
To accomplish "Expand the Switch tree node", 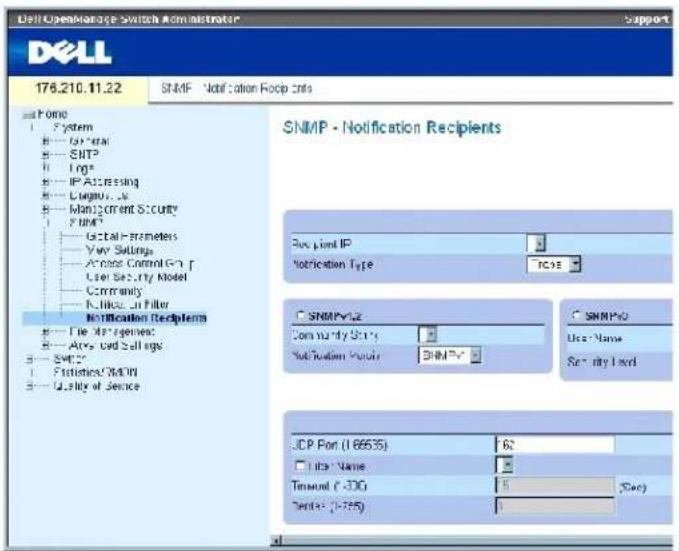I will point(29,359).
